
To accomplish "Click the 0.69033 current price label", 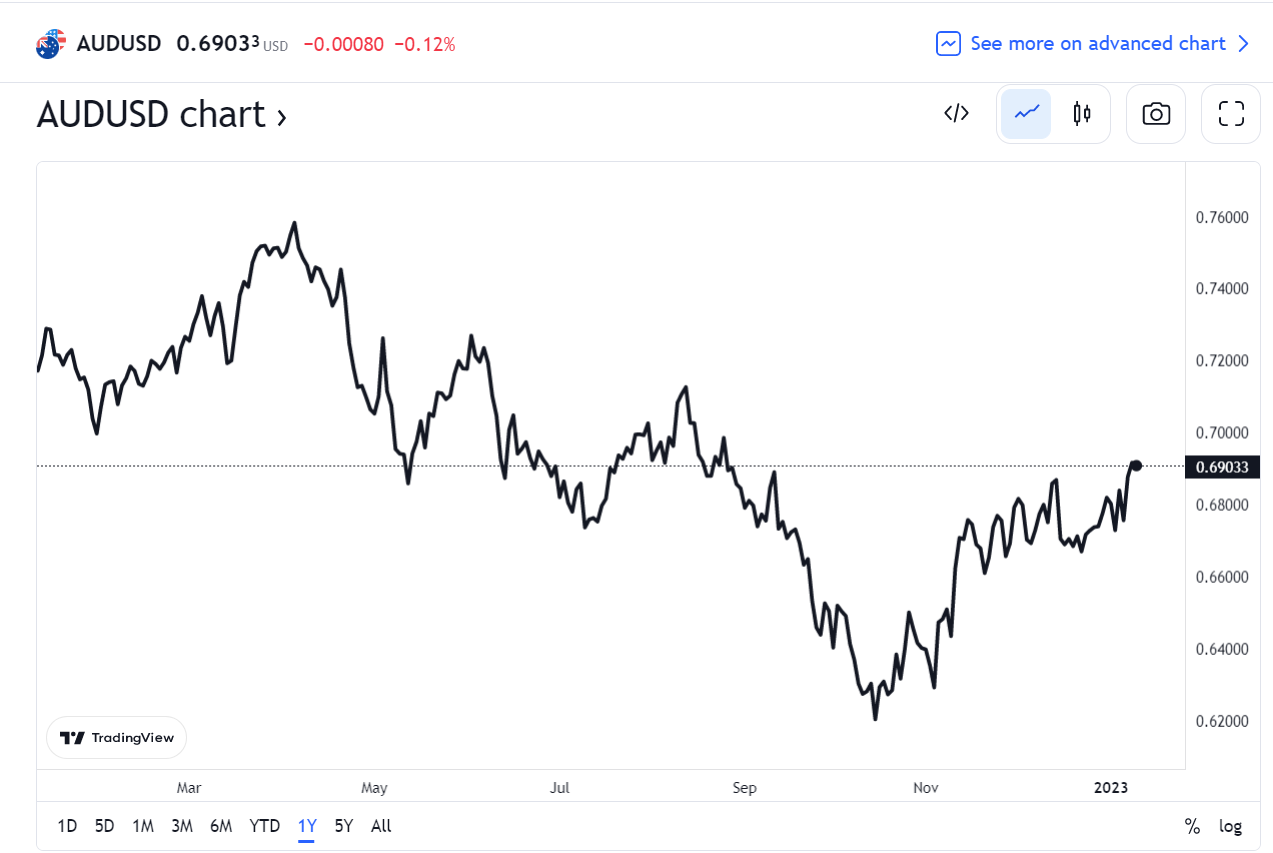I will click(1221, 466).
